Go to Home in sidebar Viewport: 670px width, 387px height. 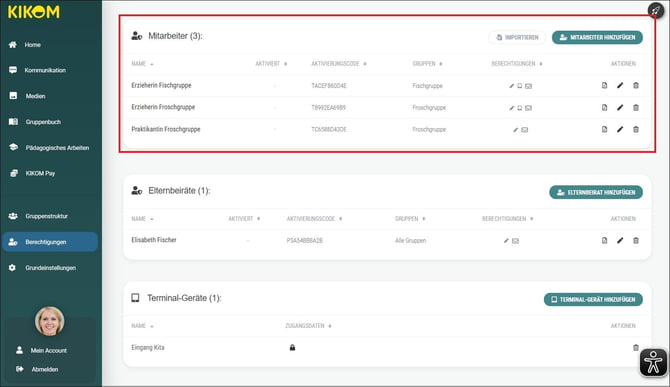coord(26,44)
